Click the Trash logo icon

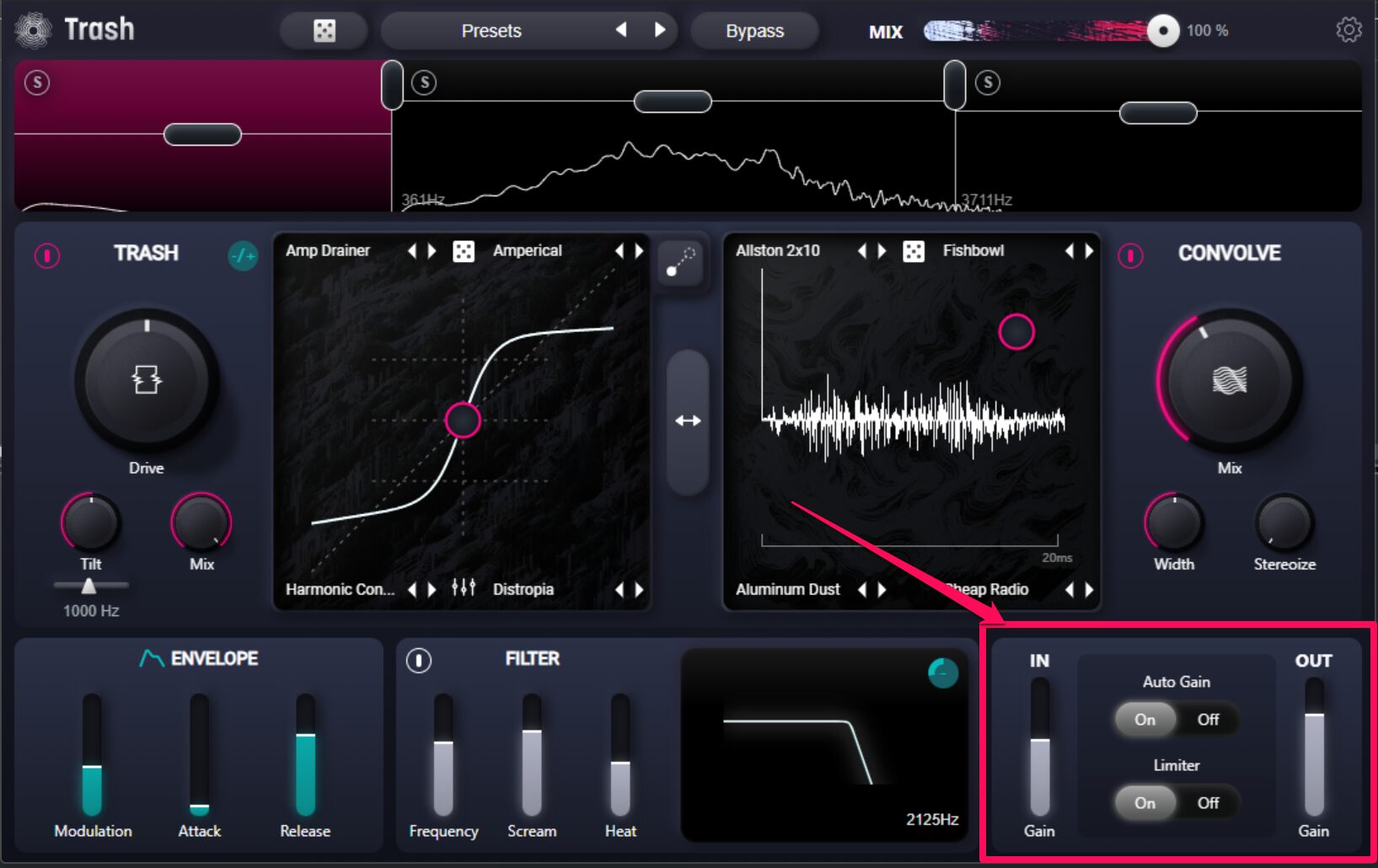coord(33,29)
